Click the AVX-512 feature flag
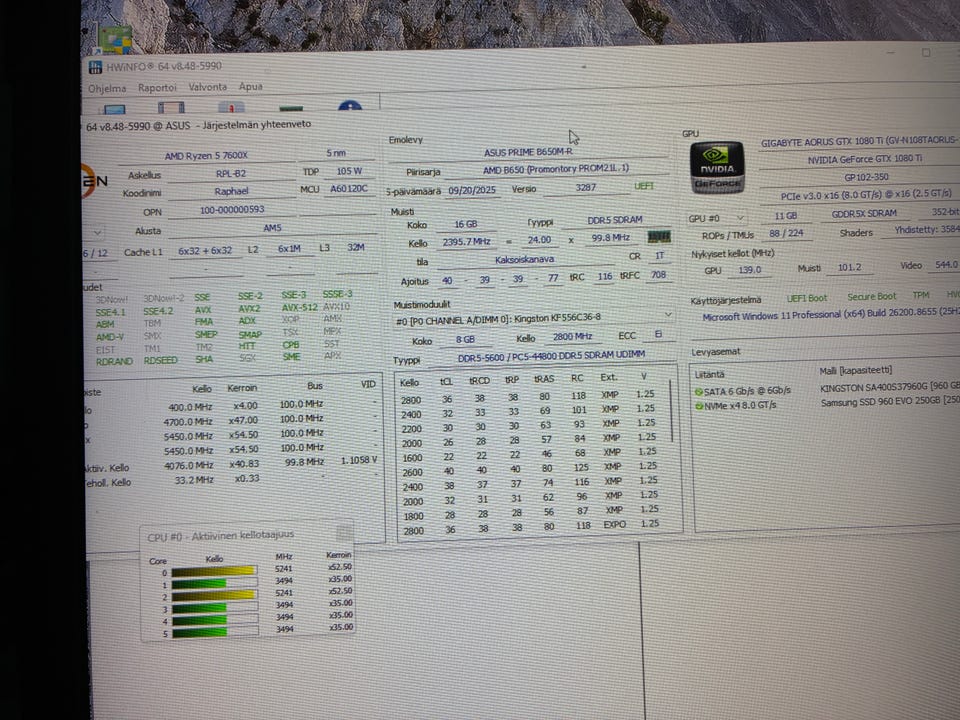This screenshot has width=960, height=720. coord(299,308)
